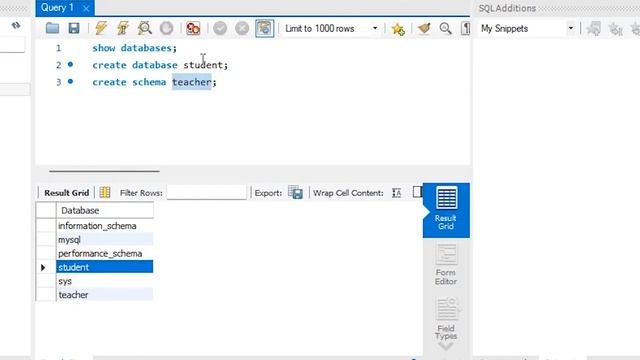Toggle the continue-on-error icon with red circles

193,28
